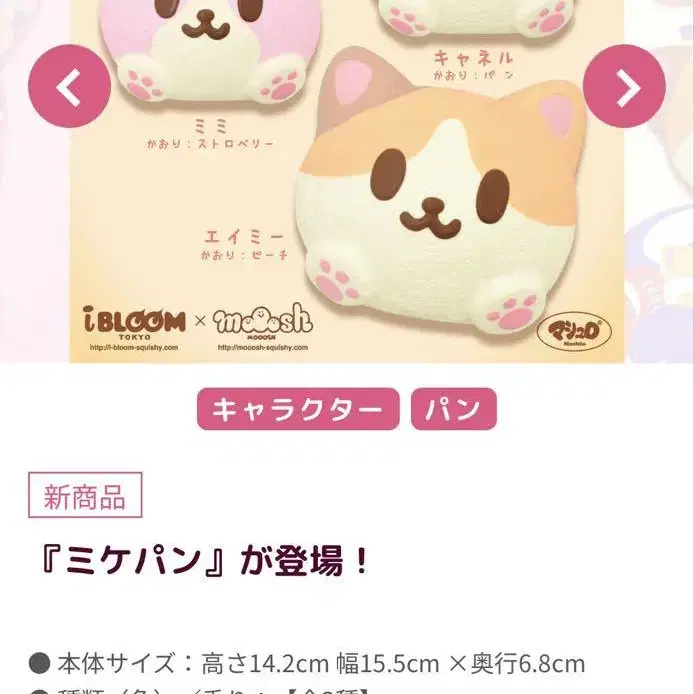Click the 新商品 new product badge
This screenshot has width=694, height=694.
tap(85, 495)
